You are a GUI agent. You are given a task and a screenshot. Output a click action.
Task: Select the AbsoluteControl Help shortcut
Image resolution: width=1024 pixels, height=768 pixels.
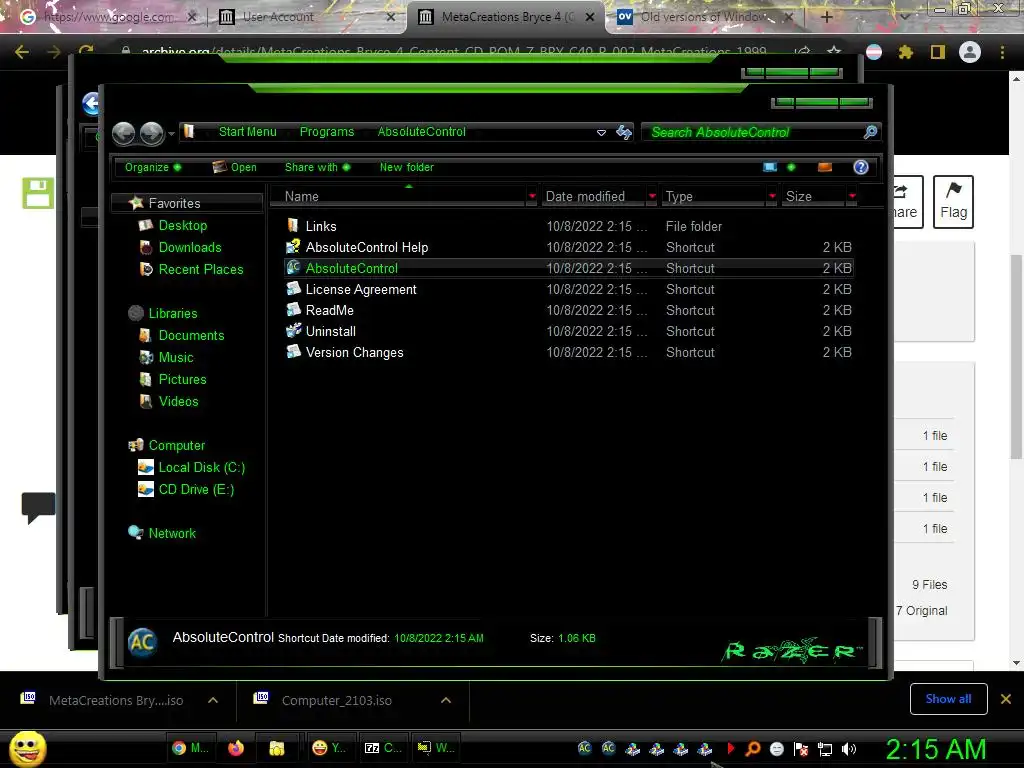tap(569, 248)
